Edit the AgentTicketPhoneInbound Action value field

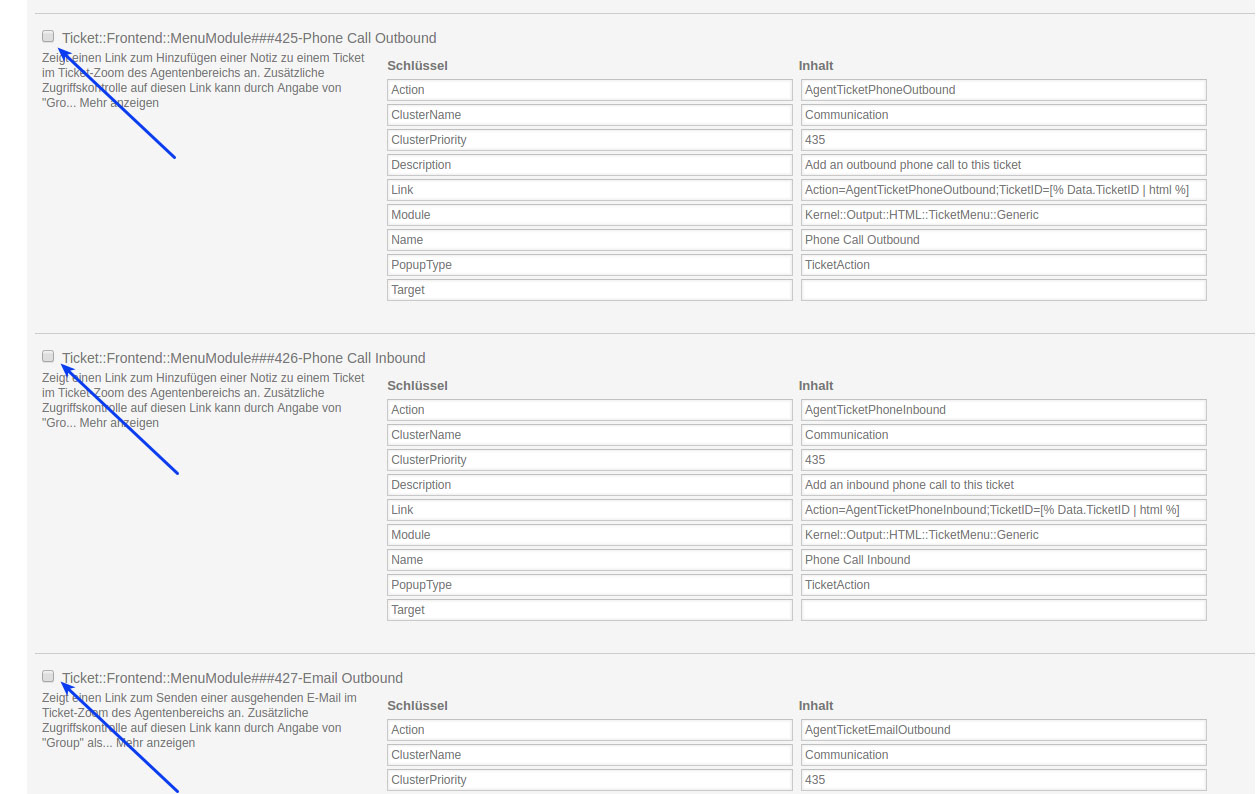(x=1003, y=410)
